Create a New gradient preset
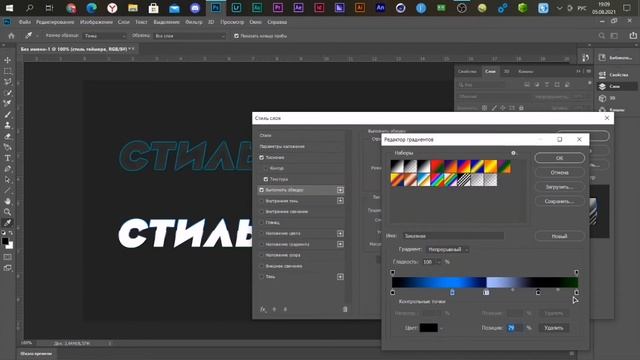The image size is (640, 360). 559,236
